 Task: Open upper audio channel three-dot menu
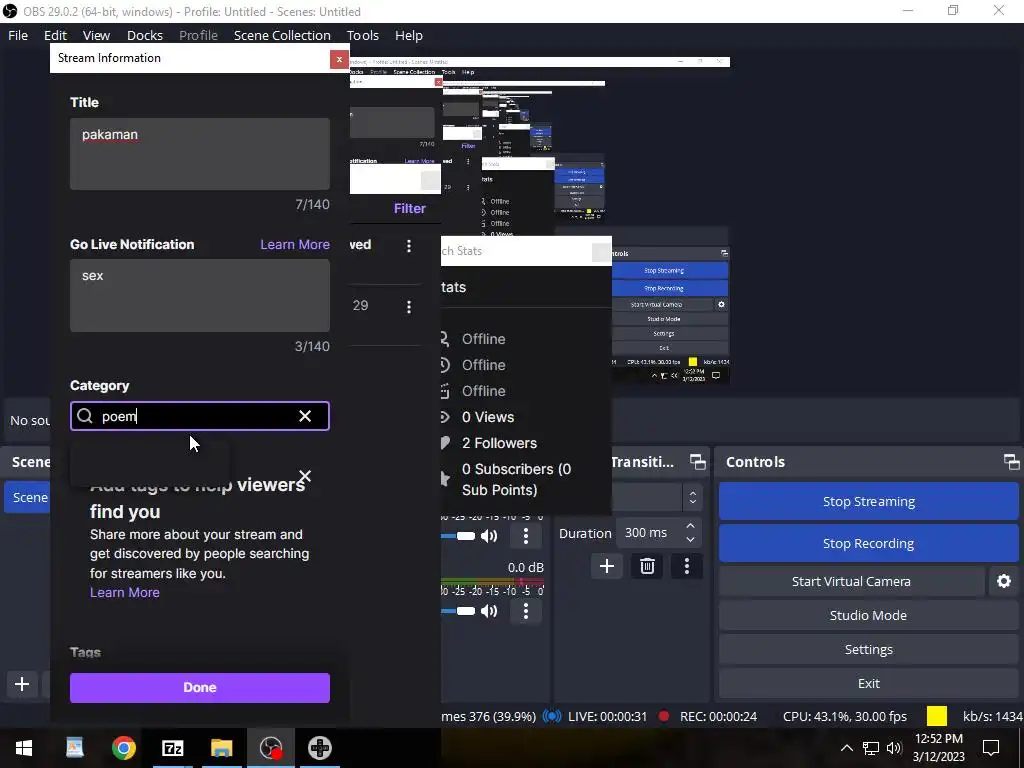(x=526, y=536)
